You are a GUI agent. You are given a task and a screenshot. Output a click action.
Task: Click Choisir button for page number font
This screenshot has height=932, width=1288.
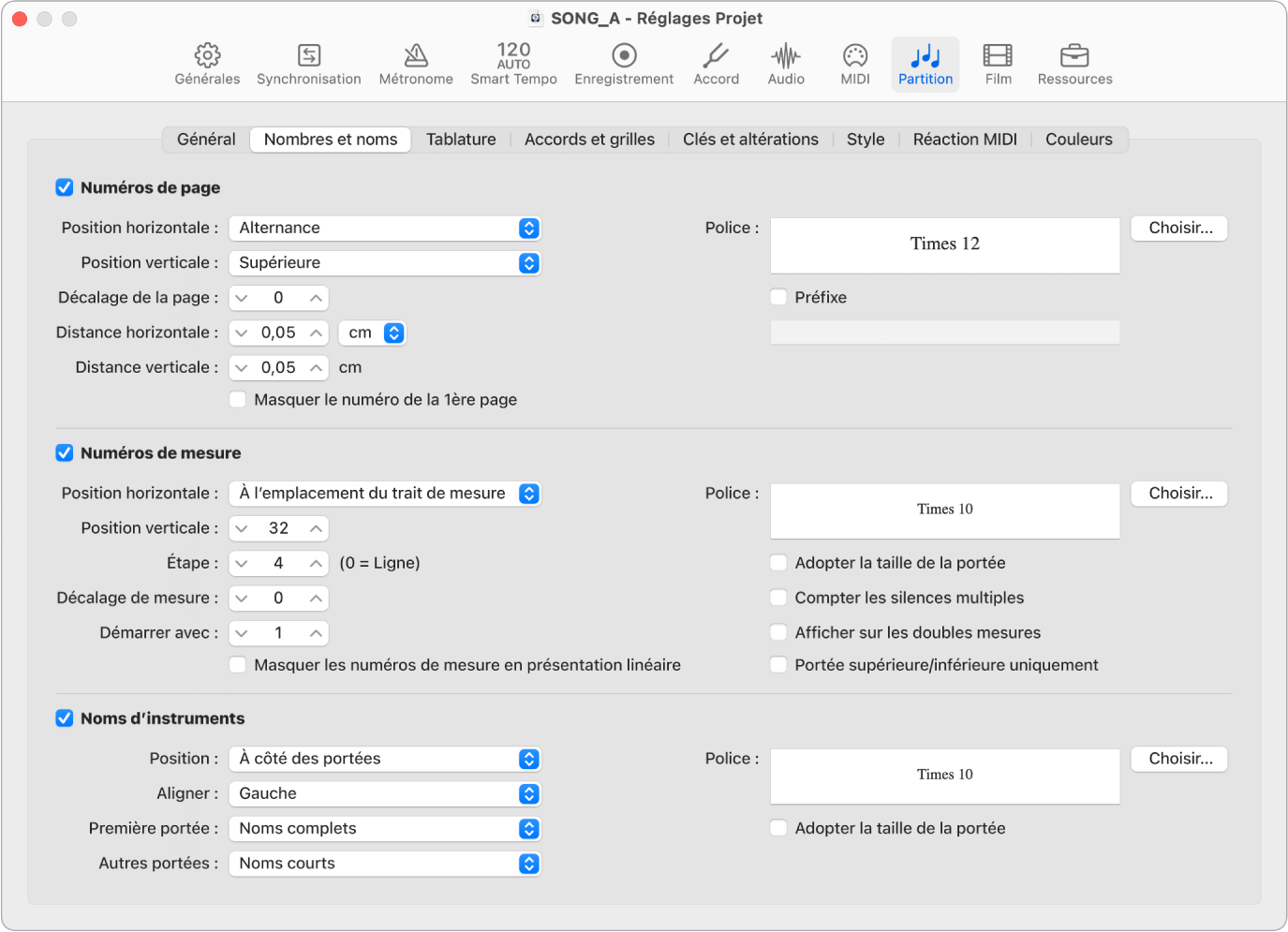[1179, 229]
